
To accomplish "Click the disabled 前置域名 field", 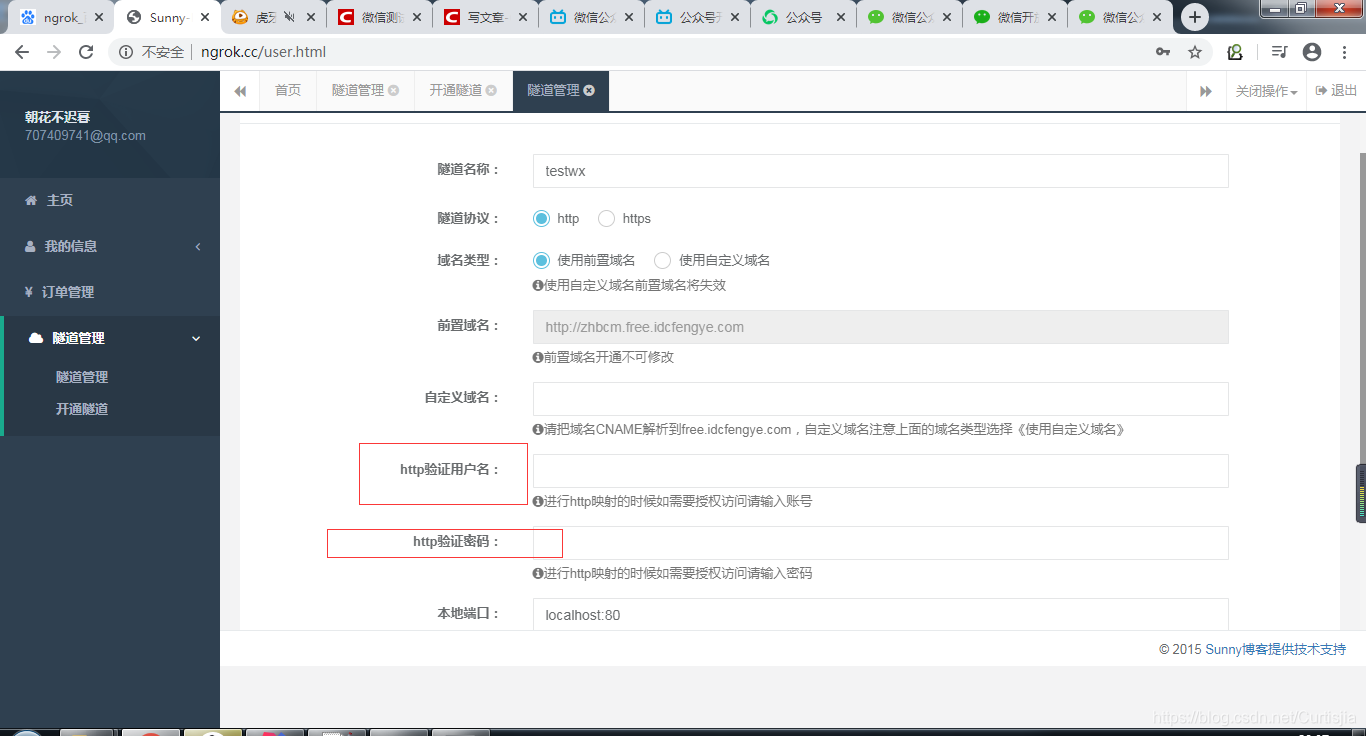I will click(x=880, y=327).
